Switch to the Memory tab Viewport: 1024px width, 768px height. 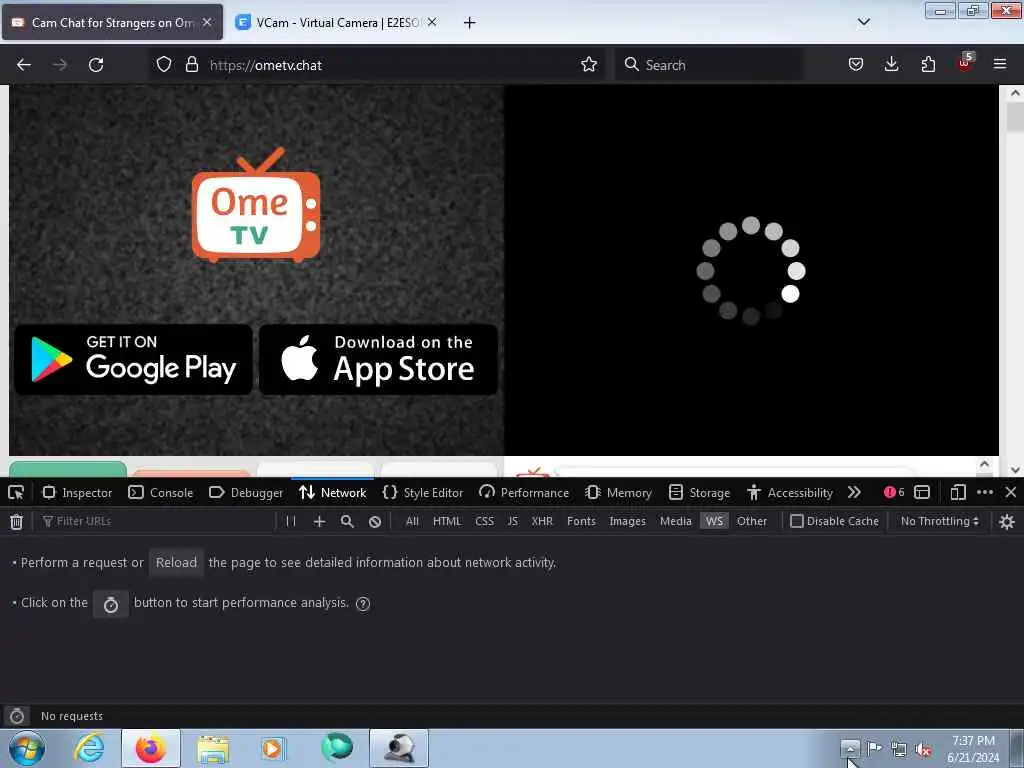click(x=618, y=492)
